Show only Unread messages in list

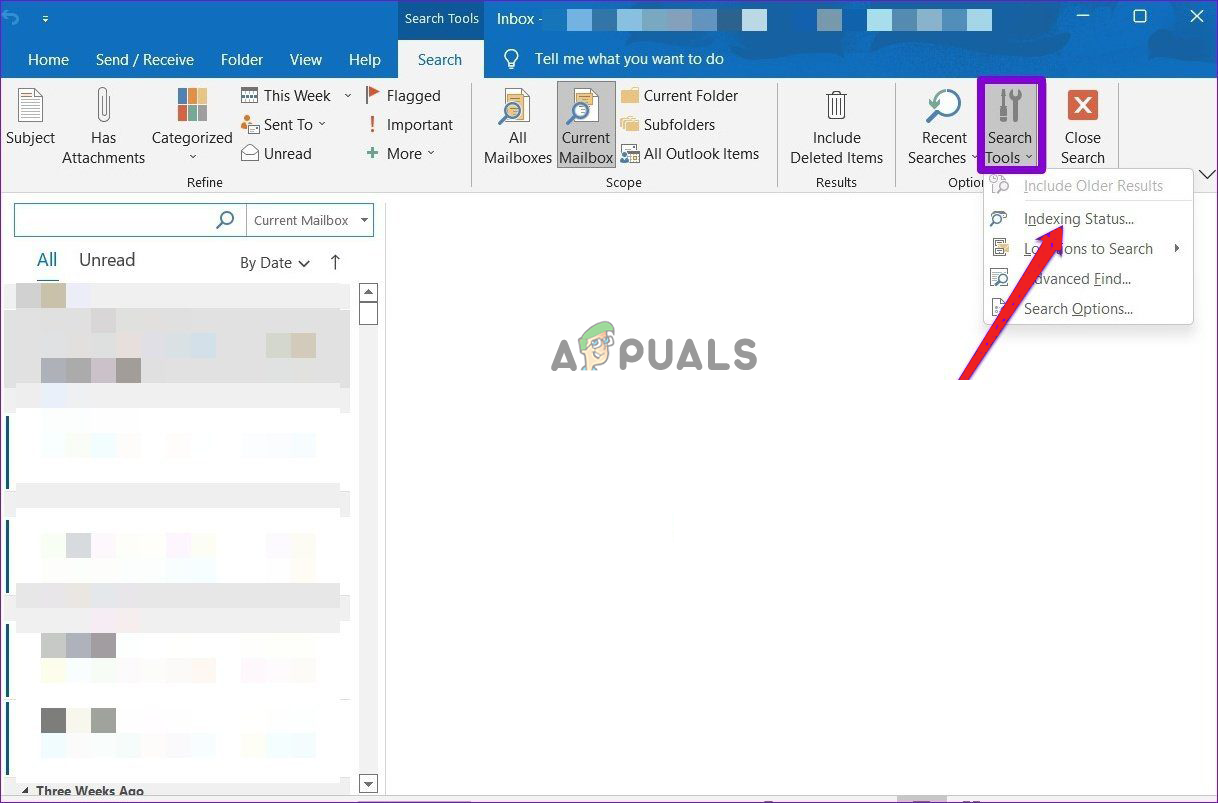click(107, 260)
